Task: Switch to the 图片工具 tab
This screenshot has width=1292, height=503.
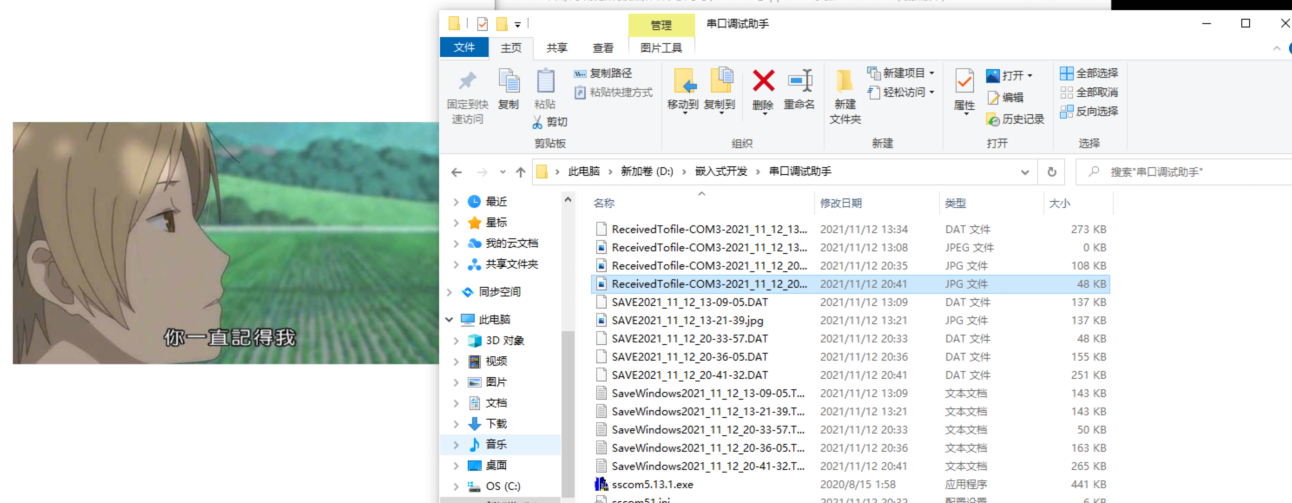Action: point(661,47)
